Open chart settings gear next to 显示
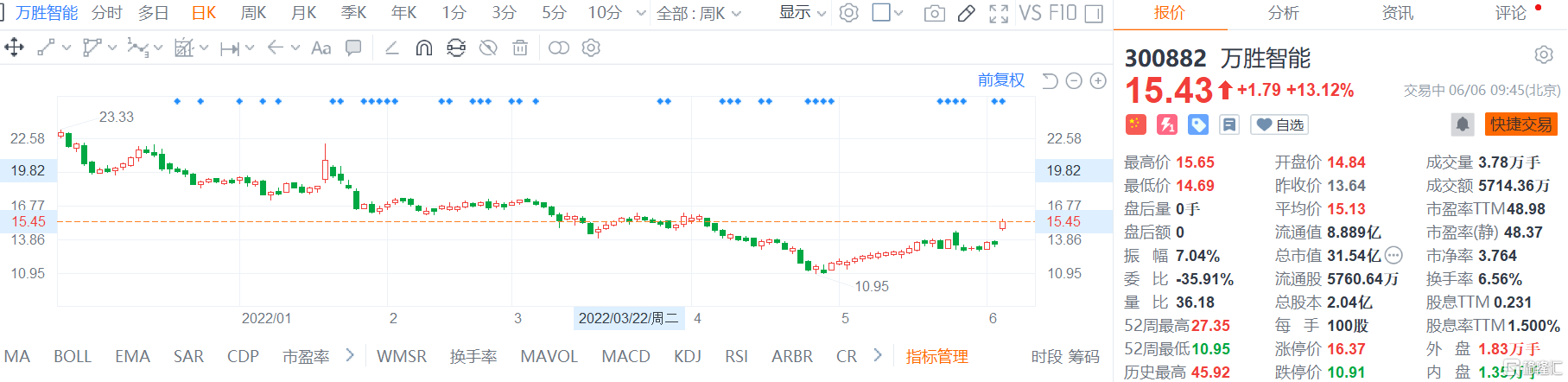This screenshot has height=382, width=1568. pyautogui.click(x=849, y=13)
